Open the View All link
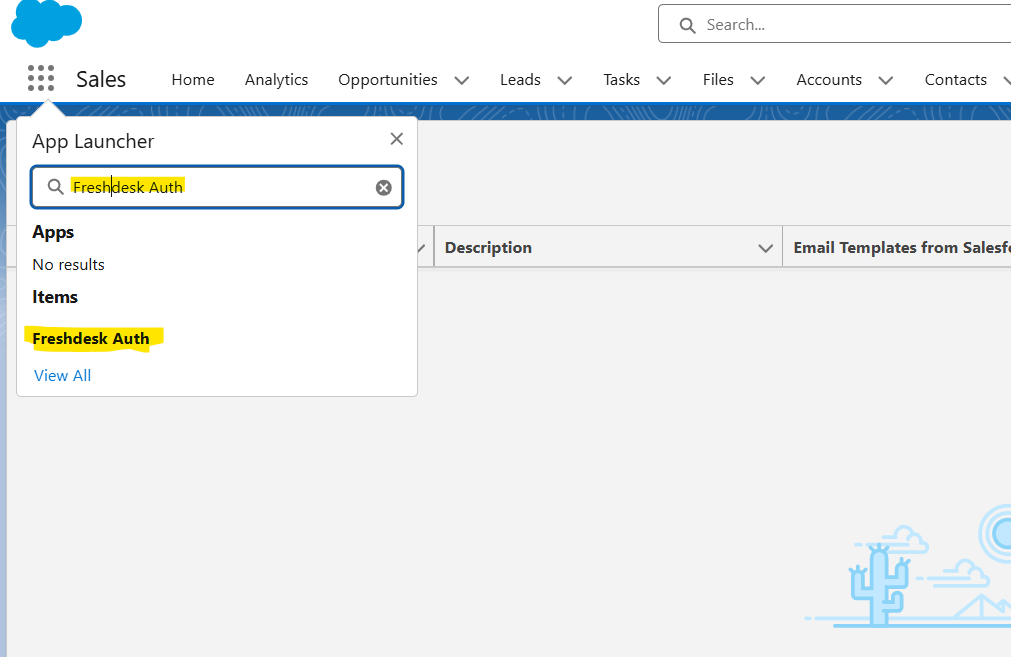Image resolution: width=1011 pixels, height=657 pixels. click(x=63, y=375)
